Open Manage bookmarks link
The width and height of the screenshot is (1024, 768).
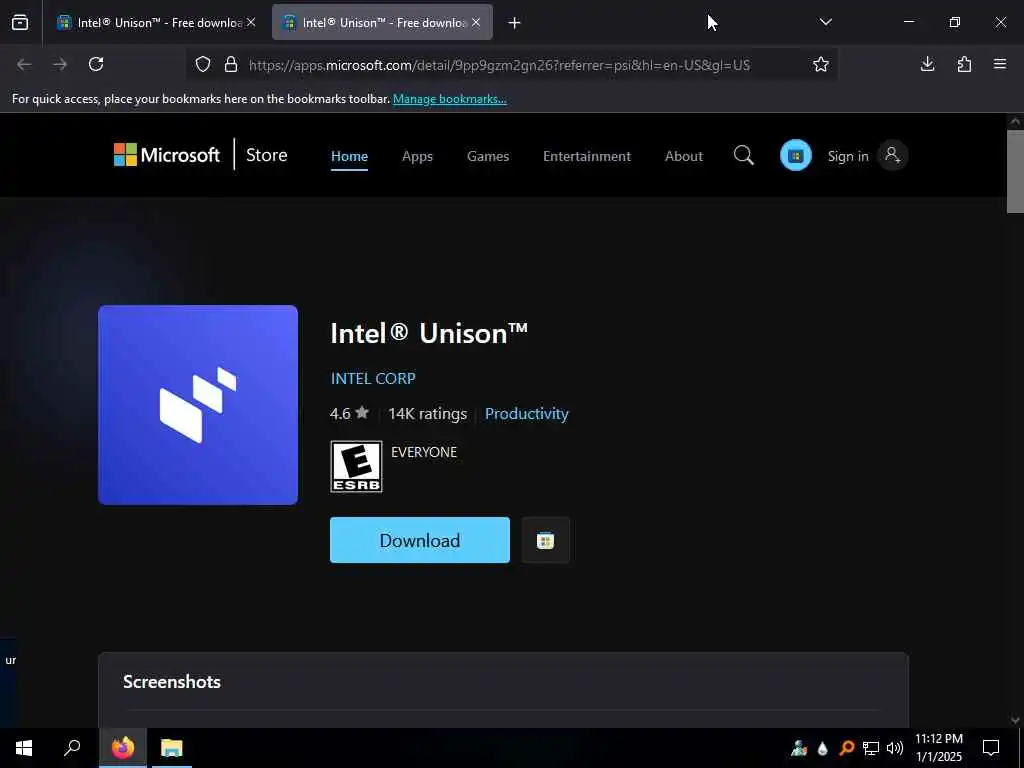pyautogui.click(x=449, y=99)
